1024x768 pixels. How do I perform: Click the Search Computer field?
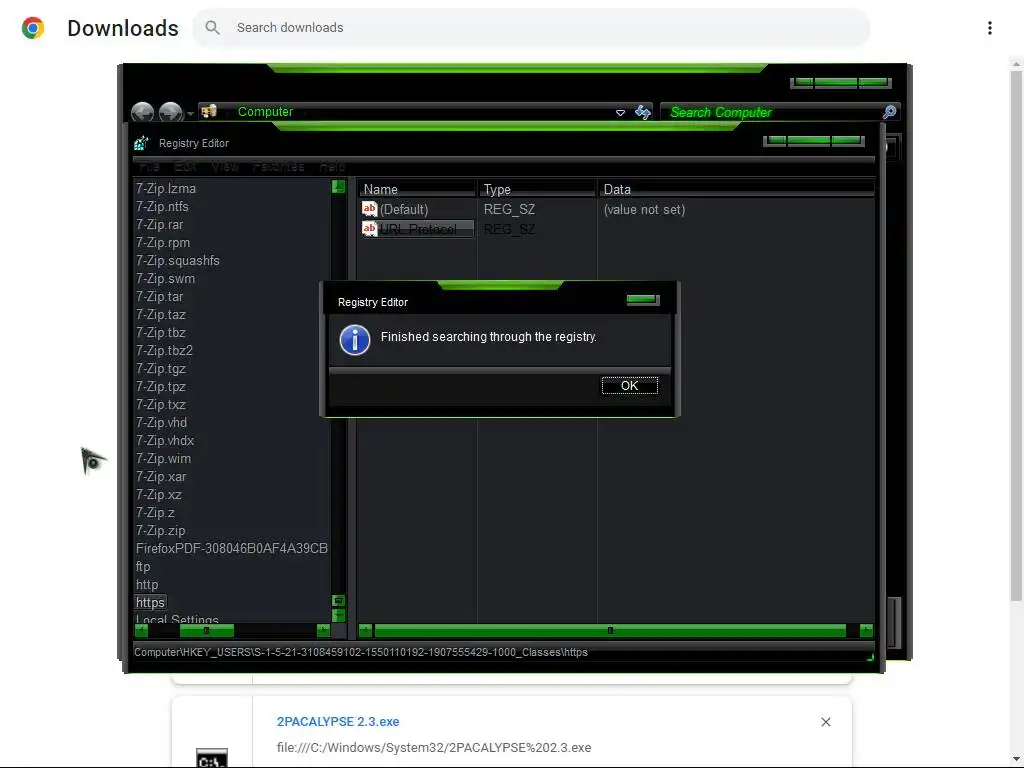771,112
